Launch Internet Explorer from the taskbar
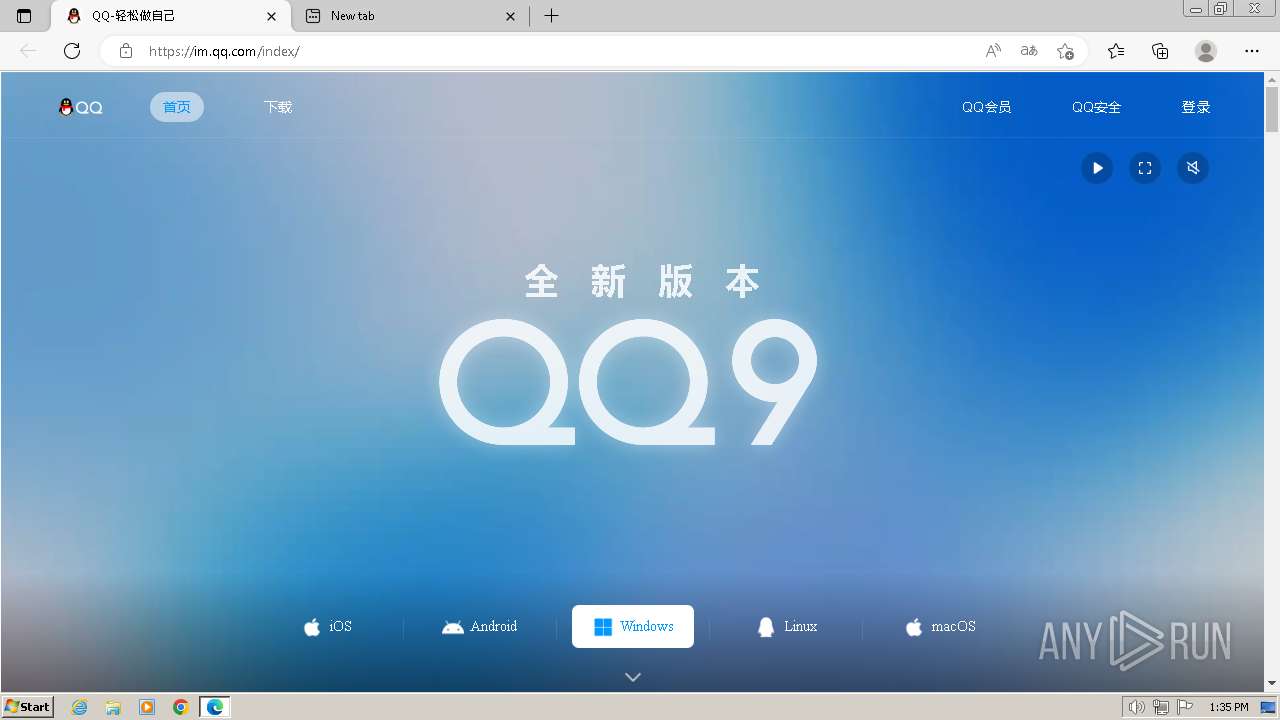The height and width of the screenshot is (720, 1280). point(80,707)
